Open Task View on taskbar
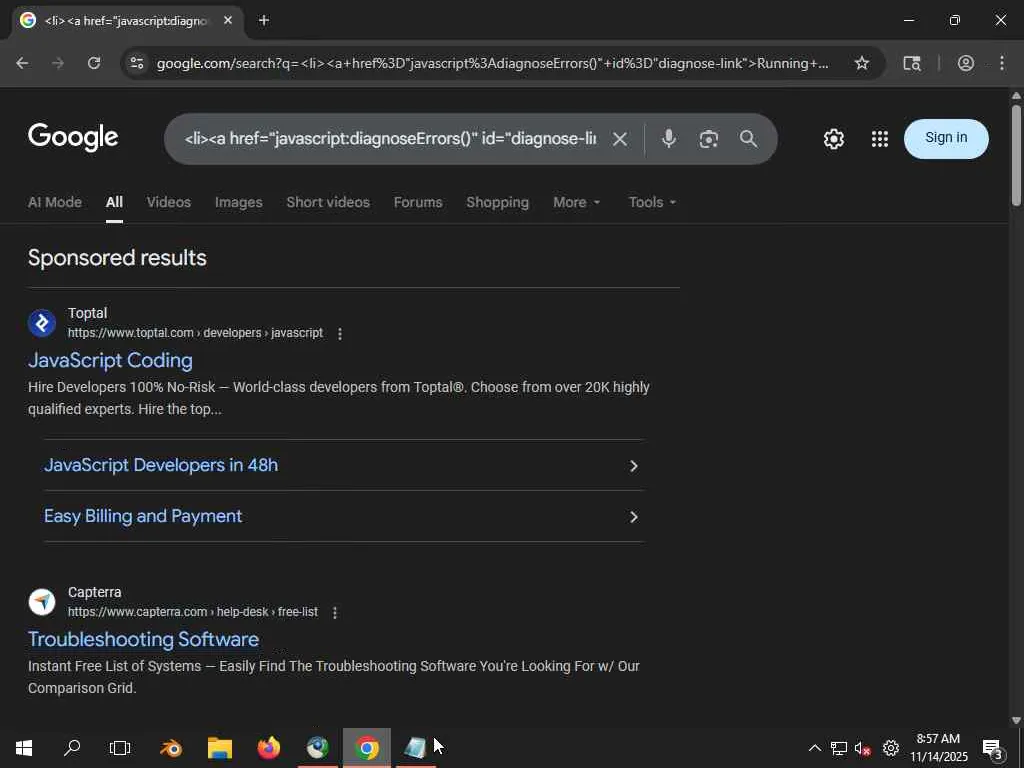Viewport: 1024px width, 768px height. (120, 748)
